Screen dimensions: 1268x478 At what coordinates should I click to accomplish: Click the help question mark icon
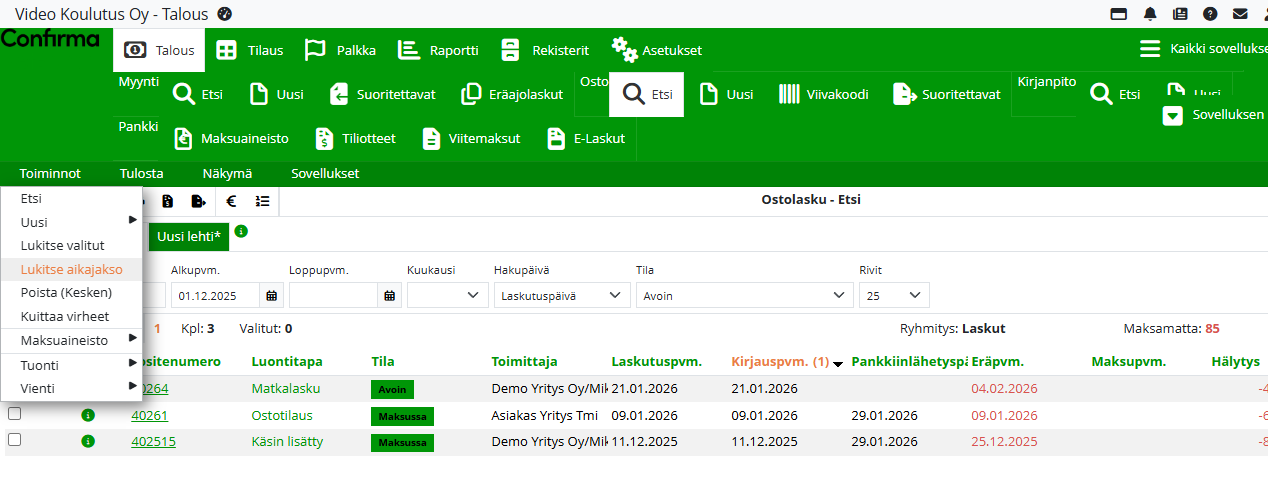pyautogui.click(x=1210, y=14)
